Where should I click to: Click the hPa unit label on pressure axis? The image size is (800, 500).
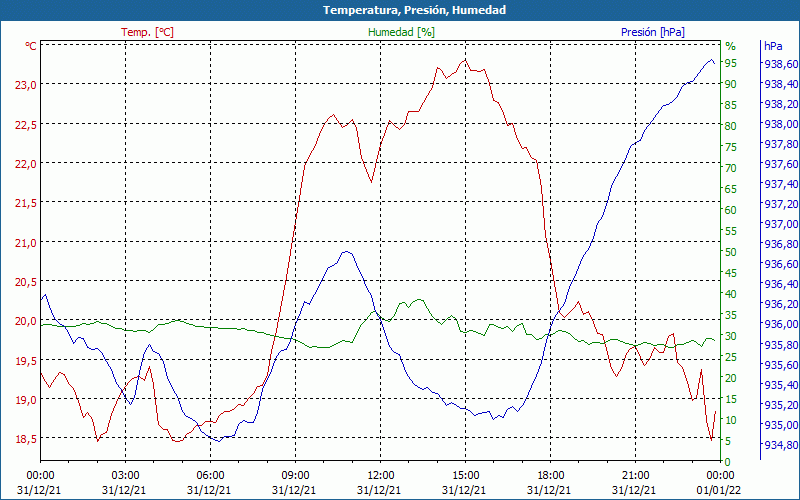point(773,46)
